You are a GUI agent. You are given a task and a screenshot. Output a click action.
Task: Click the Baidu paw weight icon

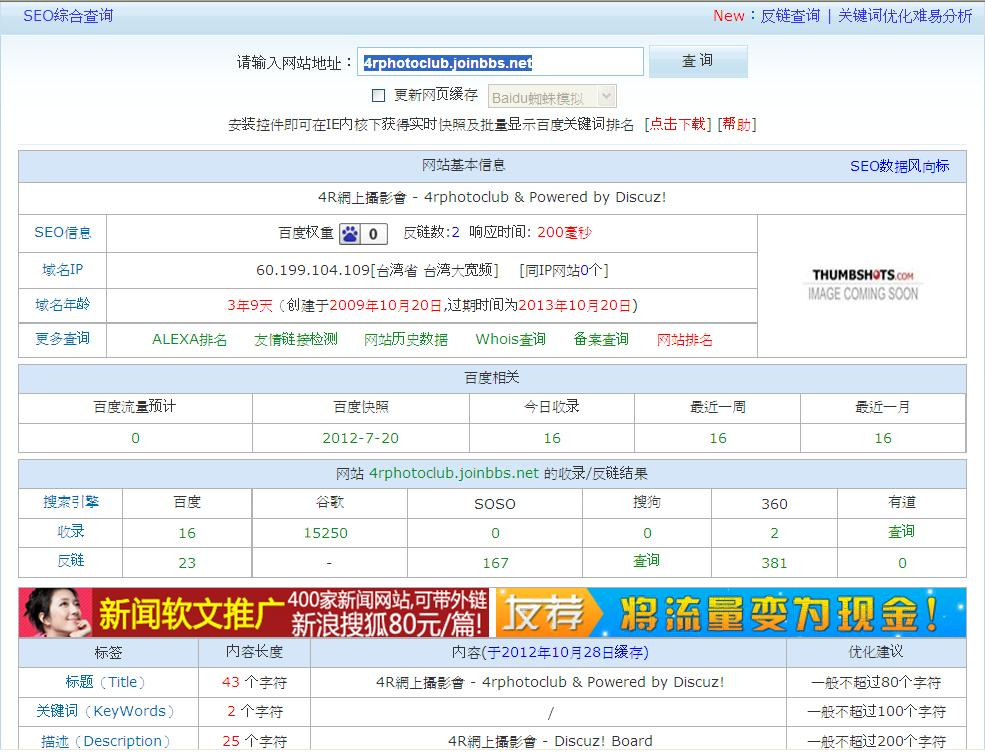(x=349, y=234)
